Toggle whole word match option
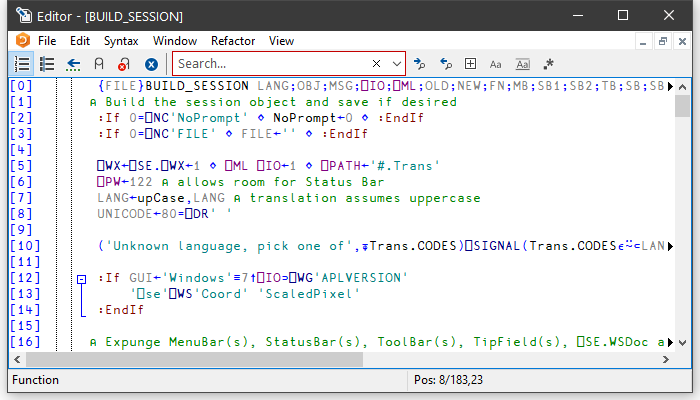 (x=522, y=64)
